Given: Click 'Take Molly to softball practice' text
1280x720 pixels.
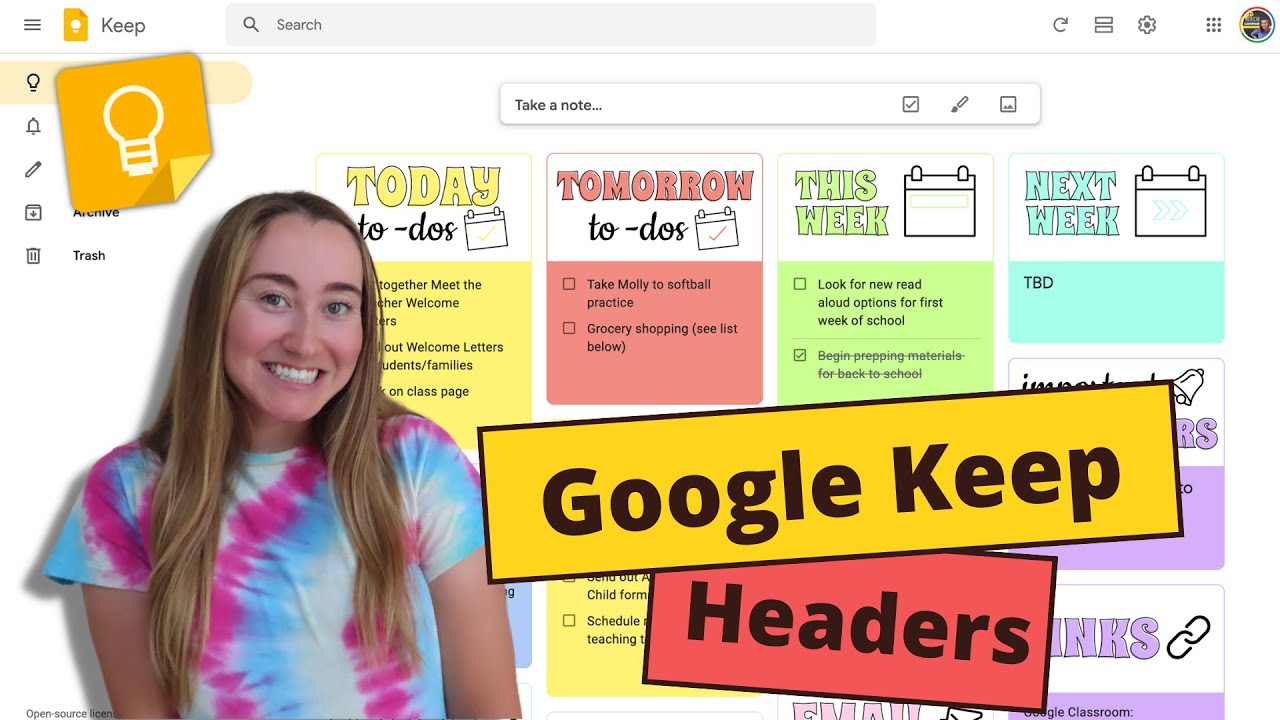Looking at the screenshot, I should click(649, 293).
